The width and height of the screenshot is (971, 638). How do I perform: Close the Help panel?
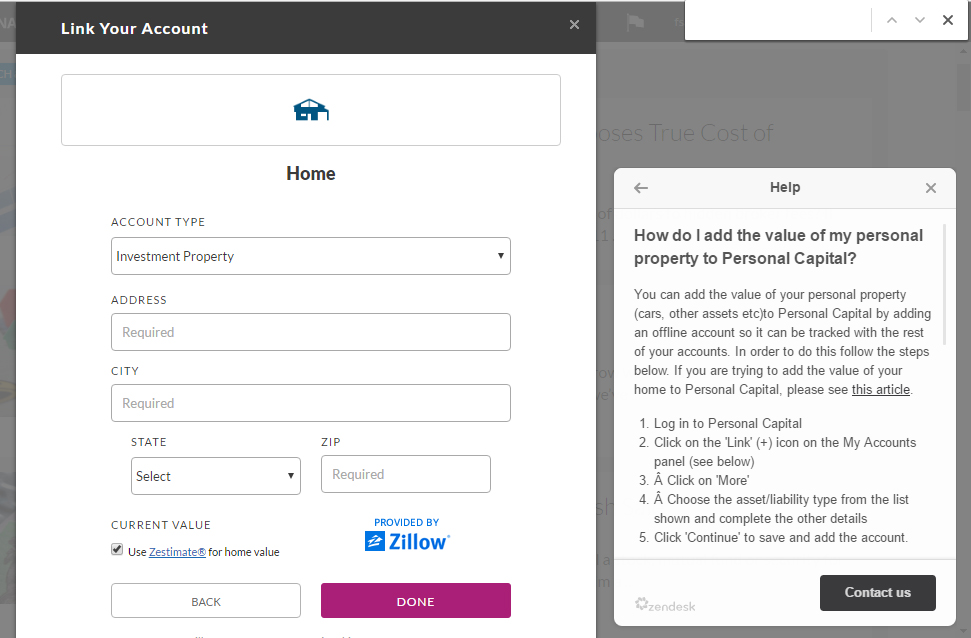pyautogui.click(x=930, y=188)
